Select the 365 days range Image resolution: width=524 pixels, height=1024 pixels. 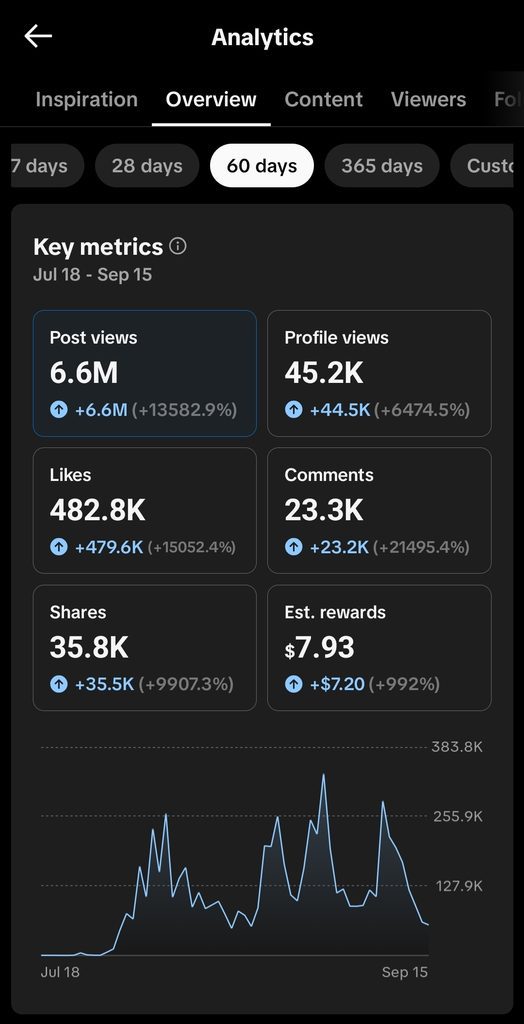382,166
